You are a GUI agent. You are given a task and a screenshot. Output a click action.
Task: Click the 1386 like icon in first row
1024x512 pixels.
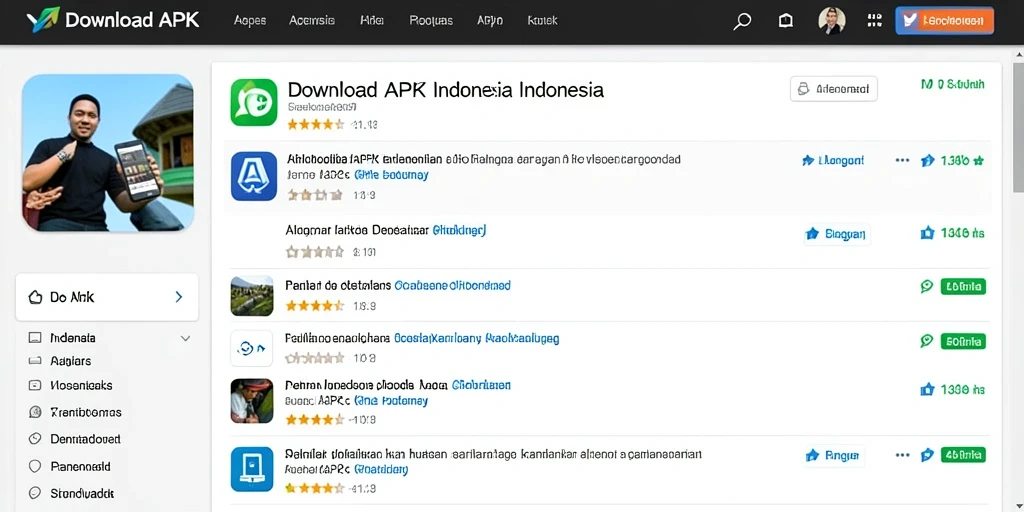[x=927, y=160]
